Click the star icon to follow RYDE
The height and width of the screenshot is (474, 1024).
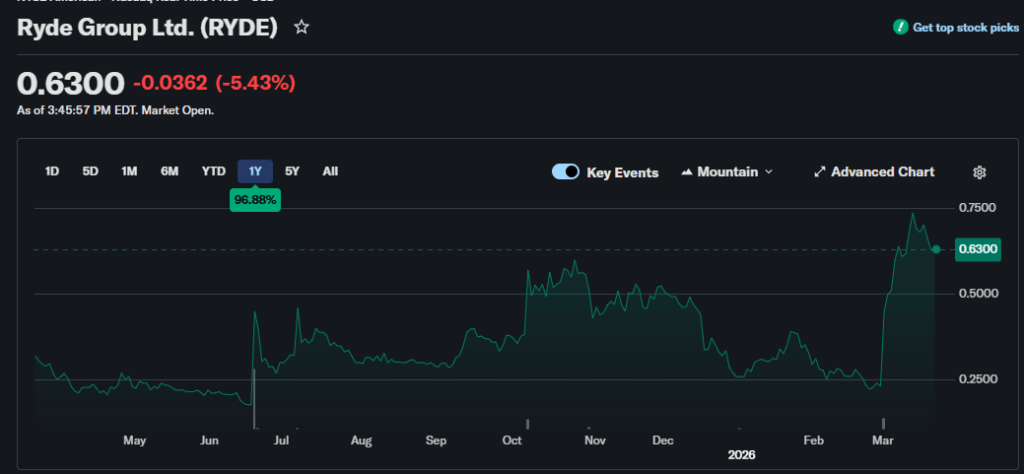pos(301,28)
